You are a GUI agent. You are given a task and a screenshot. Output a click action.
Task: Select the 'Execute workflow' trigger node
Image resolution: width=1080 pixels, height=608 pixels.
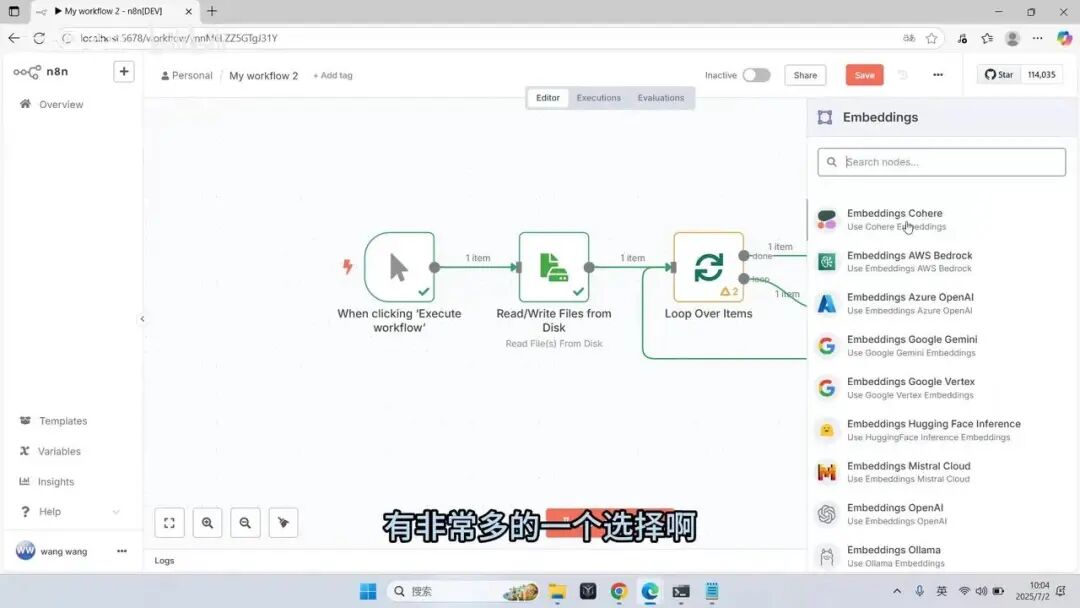[x=399, y=267]
